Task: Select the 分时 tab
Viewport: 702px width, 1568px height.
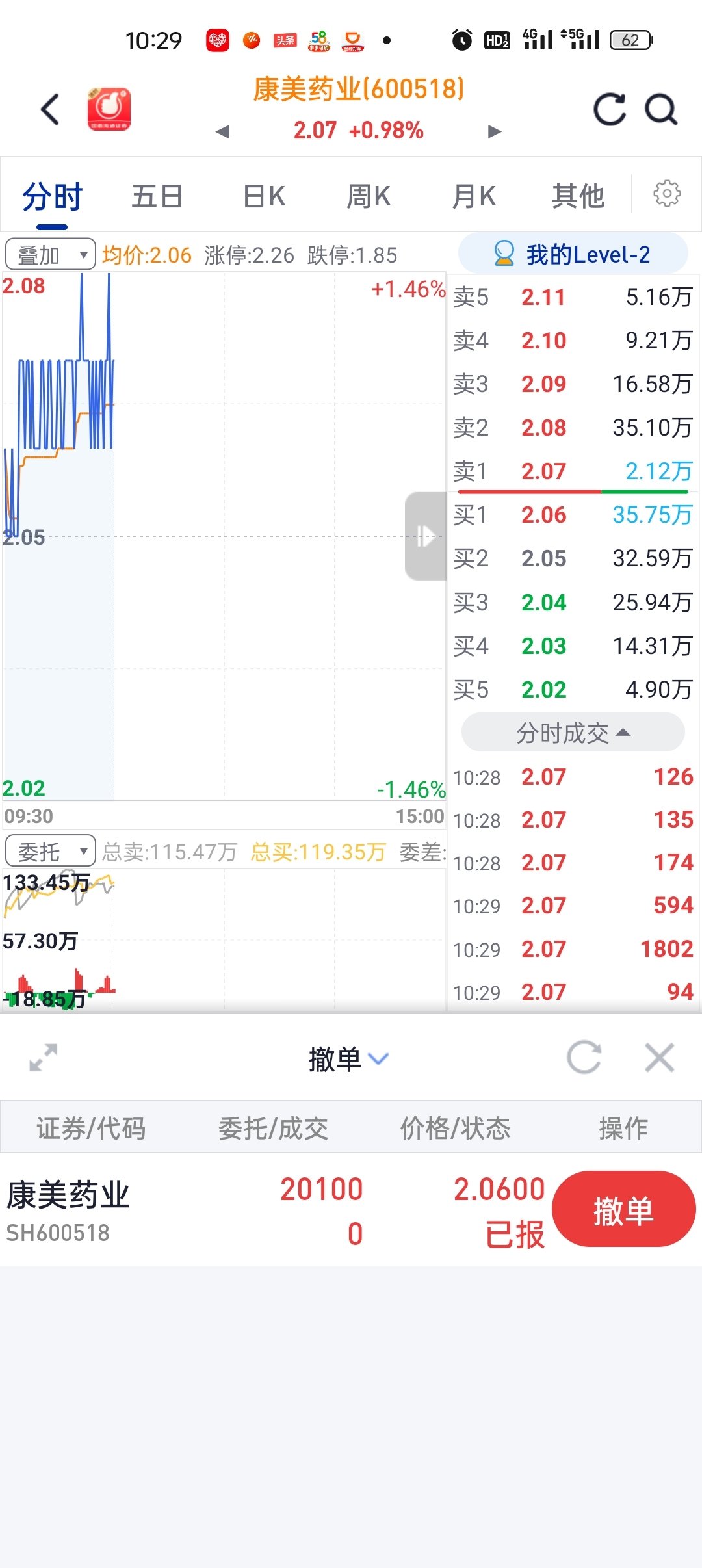Action: 52,196
